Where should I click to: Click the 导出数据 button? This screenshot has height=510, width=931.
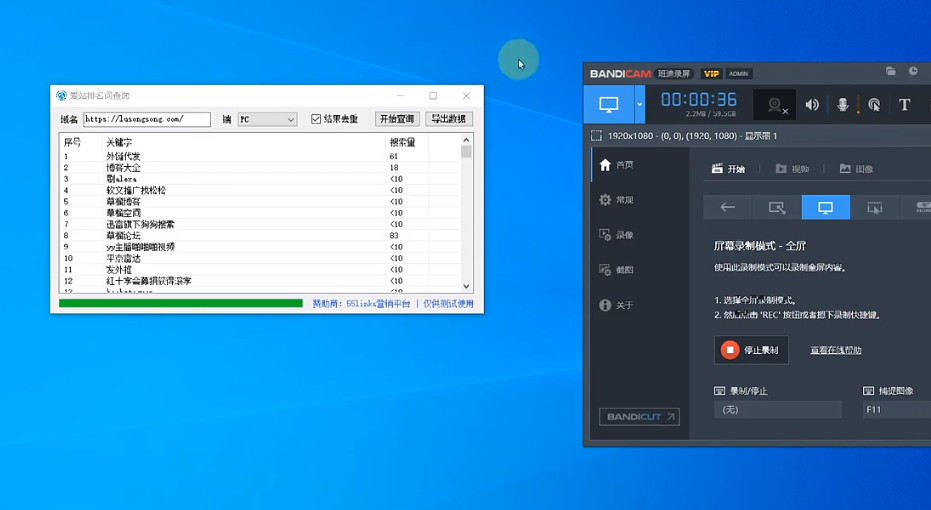[449, 119]
